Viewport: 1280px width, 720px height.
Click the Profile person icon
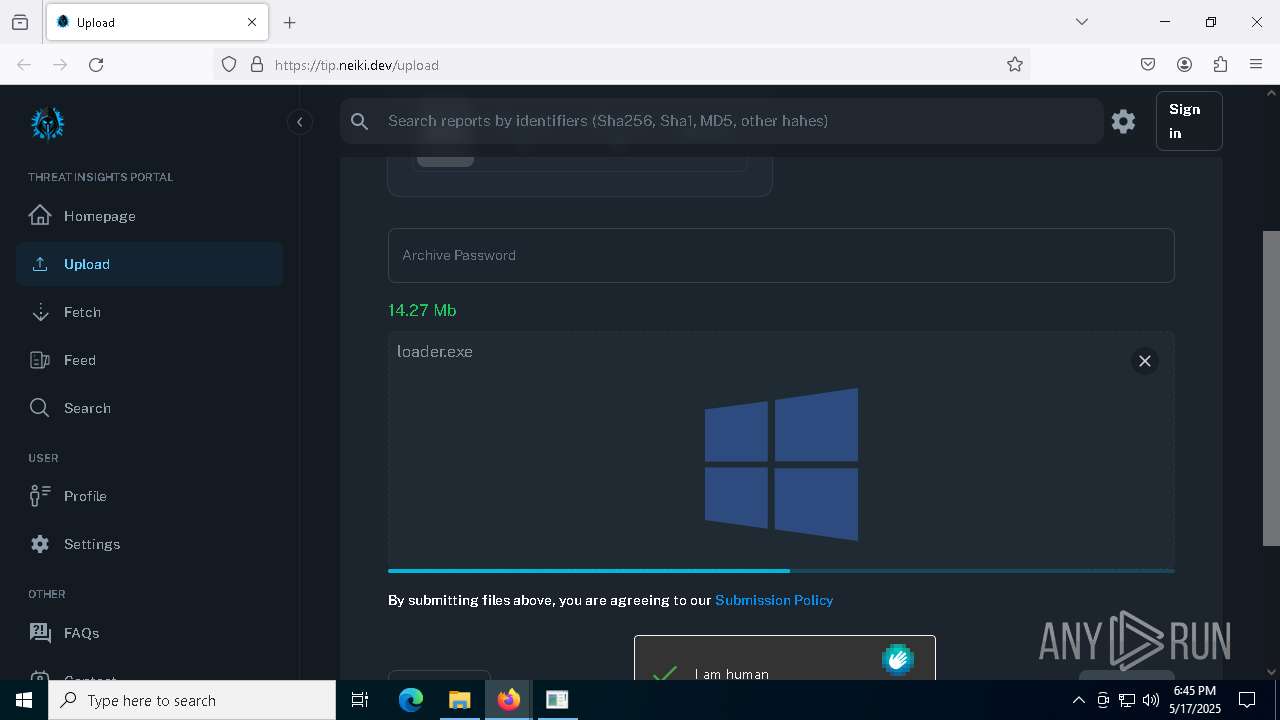[x=40, y=496]
